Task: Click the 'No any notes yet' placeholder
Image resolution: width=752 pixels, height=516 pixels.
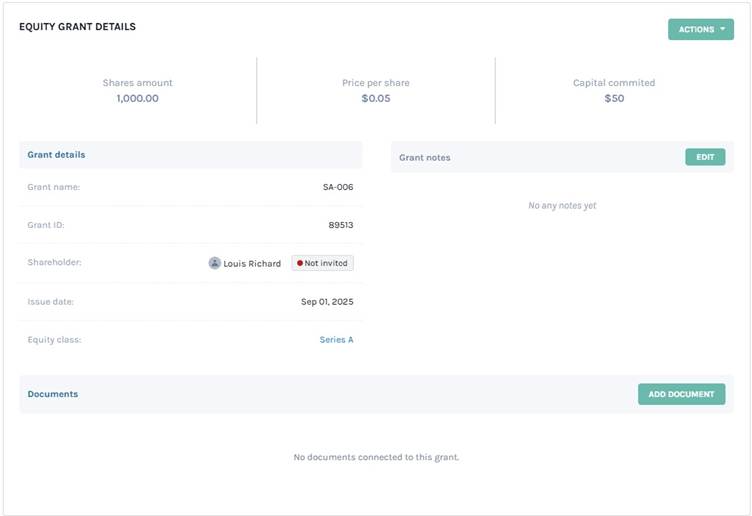Action: [x=561, y=206]
